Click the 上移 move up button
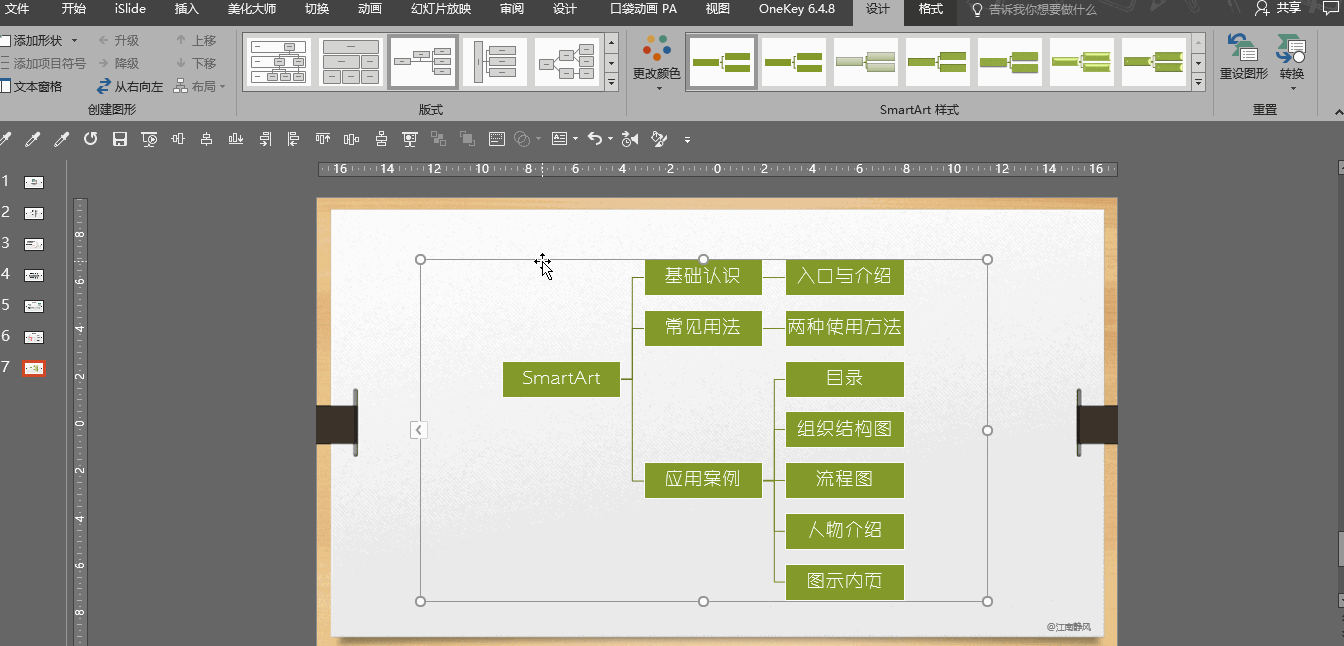The image size is (1344, 646). (196, 41)
